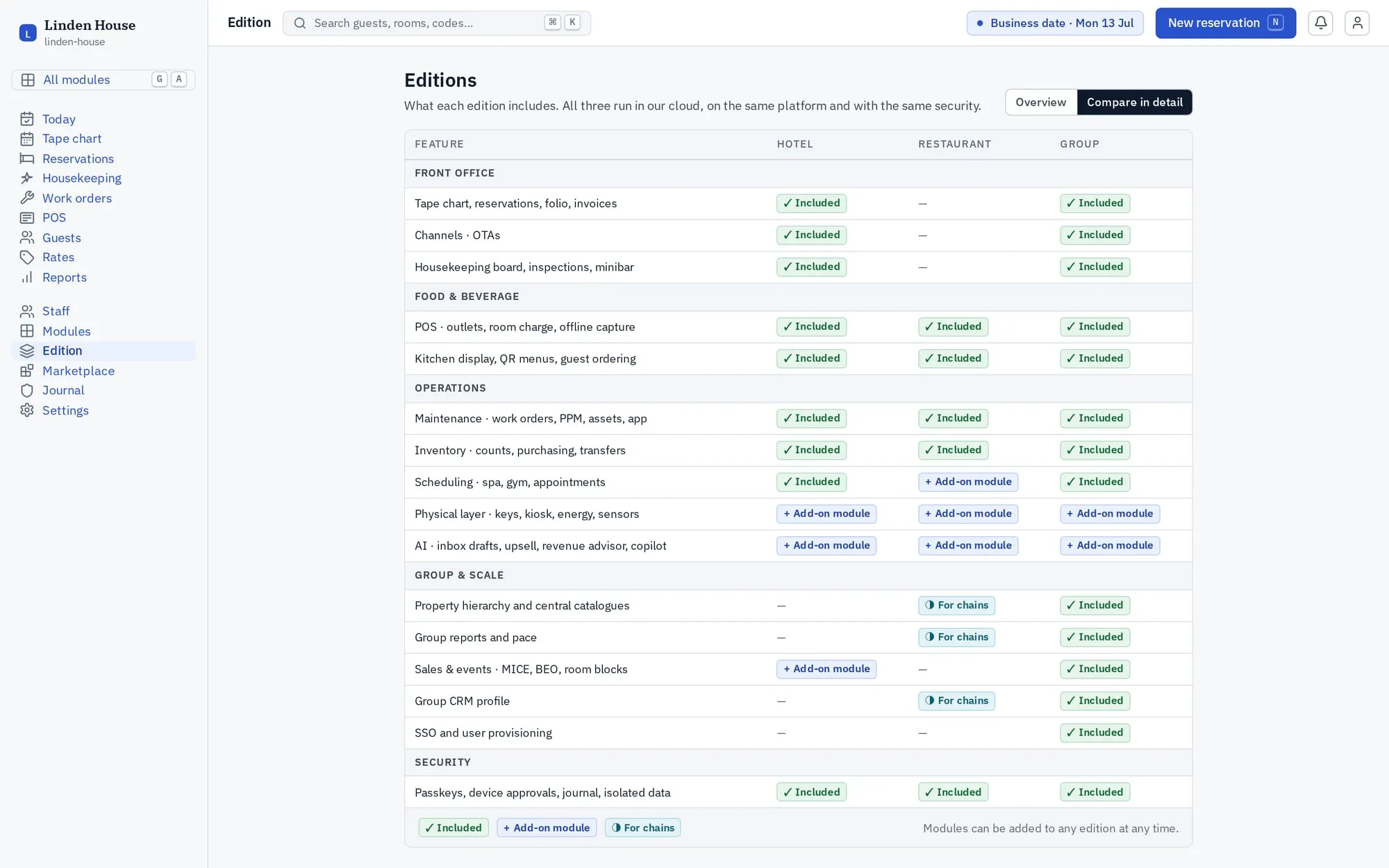The image size is (1389, 868).
Task: Click the Business date Mon 13 Jul pill
Action: (1054, 23)
